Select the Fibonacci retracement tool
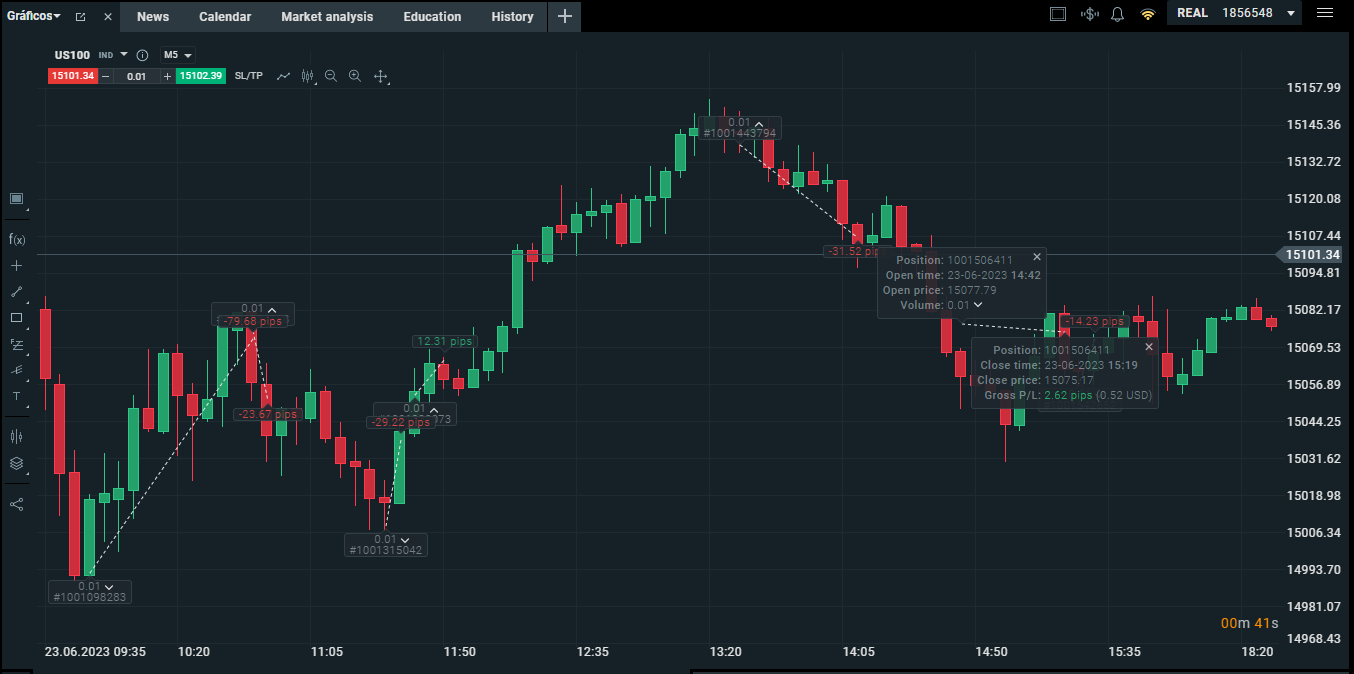 (x=16, y=344)
